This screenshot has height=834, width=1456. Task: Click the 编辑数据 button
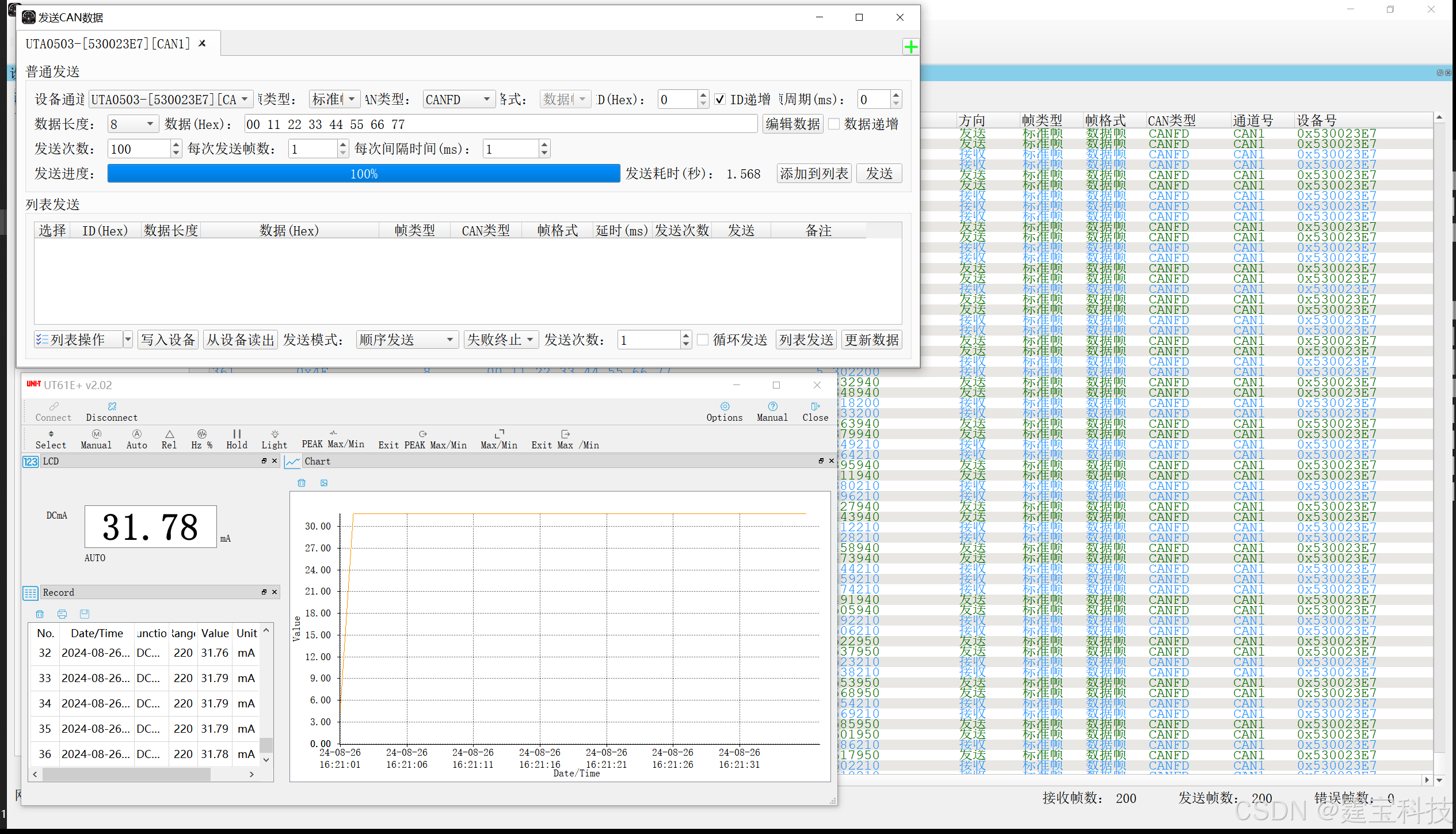[x=792, y=124]
